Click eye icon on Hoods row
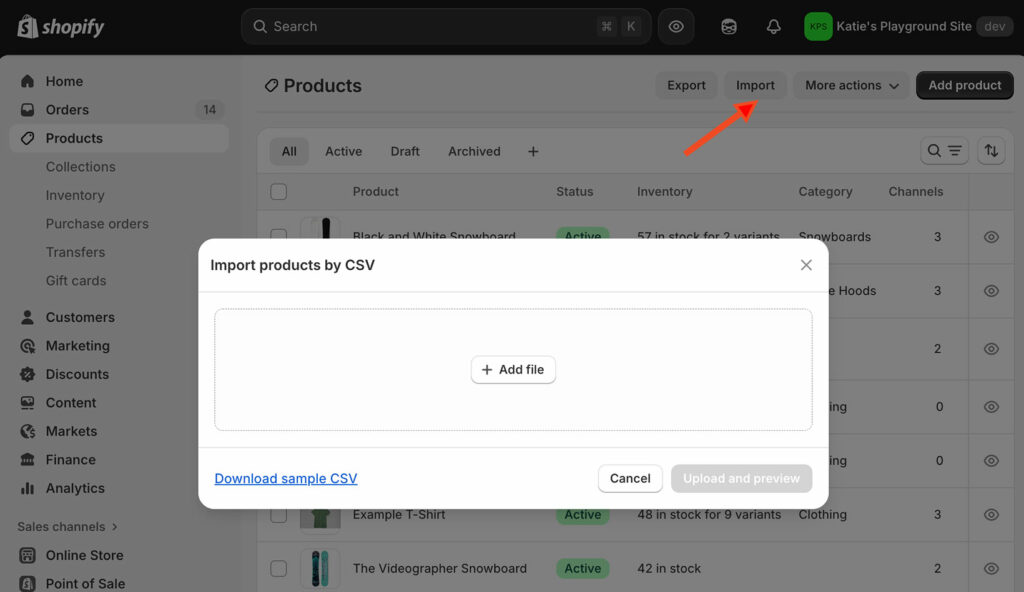1024x592 pixels. click(x=991, y=291)
